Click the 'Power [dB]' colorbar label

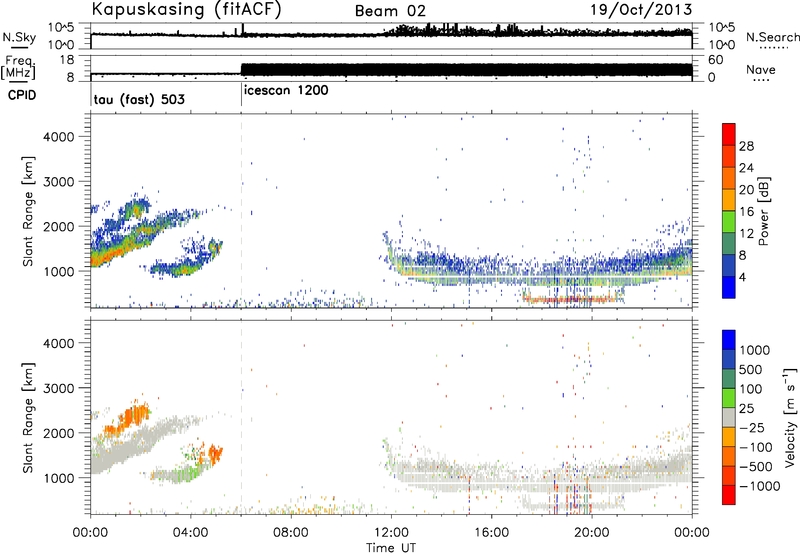764,211
